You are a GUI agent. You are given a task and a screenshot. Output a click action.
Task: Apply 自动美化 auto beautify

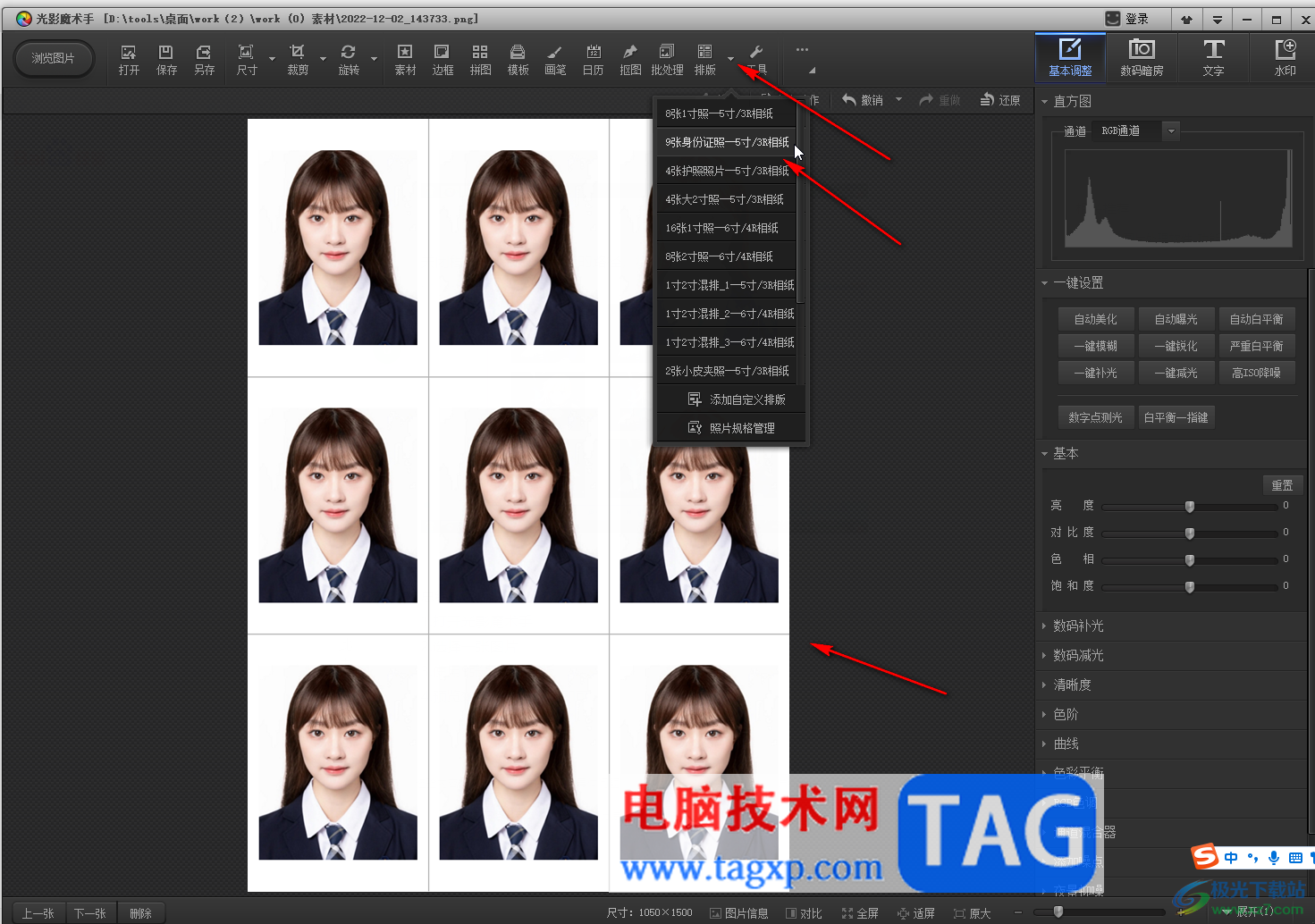[x=1095, y=319]
